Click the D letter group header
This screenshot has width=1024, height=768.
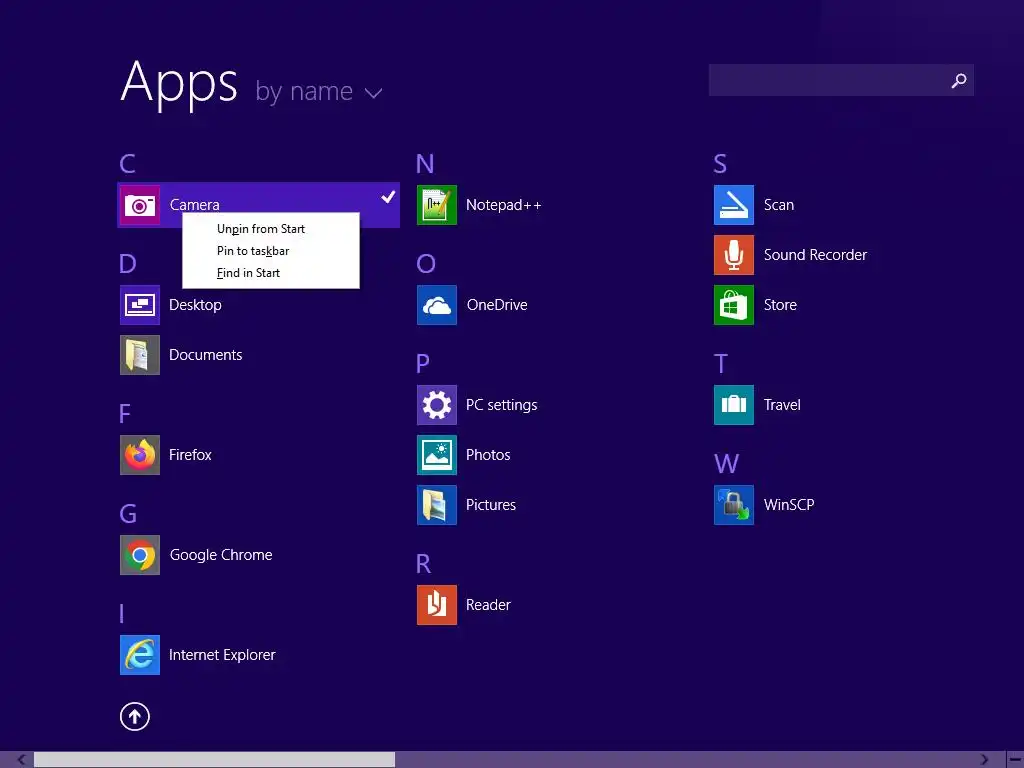pyautogui.click(x=127, y=264)
